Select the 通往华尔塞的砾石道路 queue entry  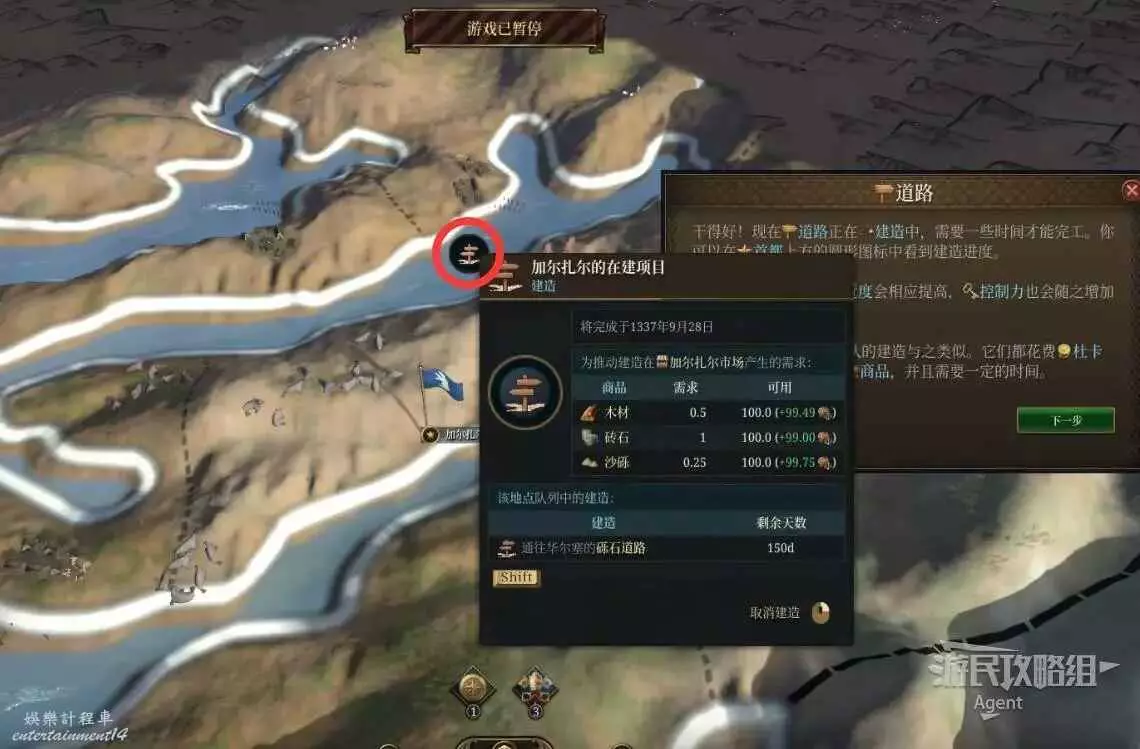click(666, 548)
